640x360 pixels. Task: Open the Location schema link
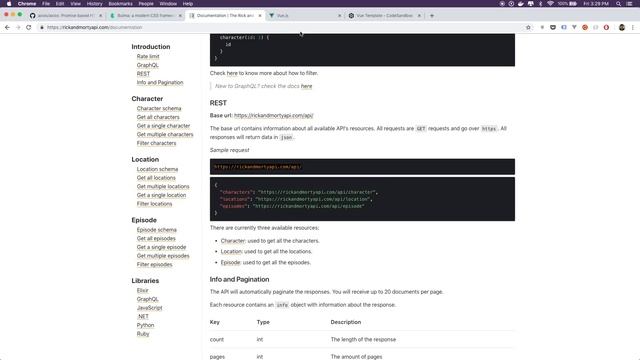click(x=157, y=169)
